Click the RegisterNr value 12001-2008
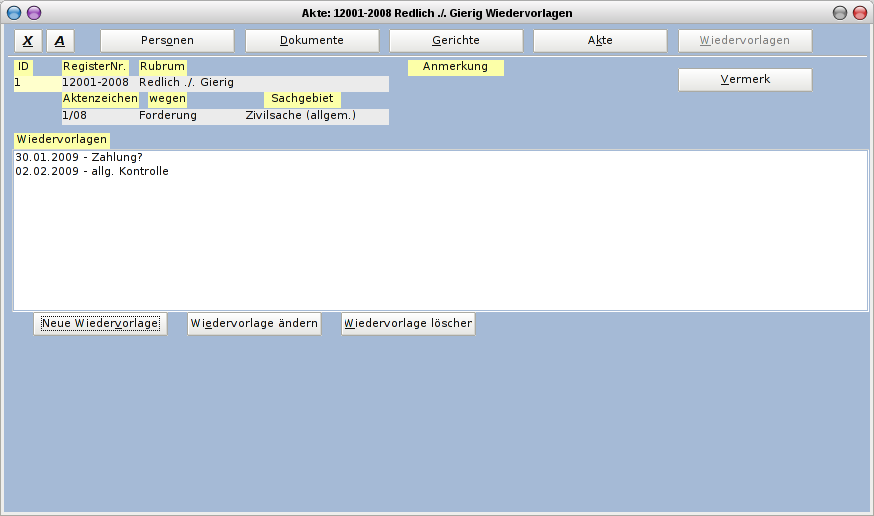The image size is (874, 516). click(96, 83)
